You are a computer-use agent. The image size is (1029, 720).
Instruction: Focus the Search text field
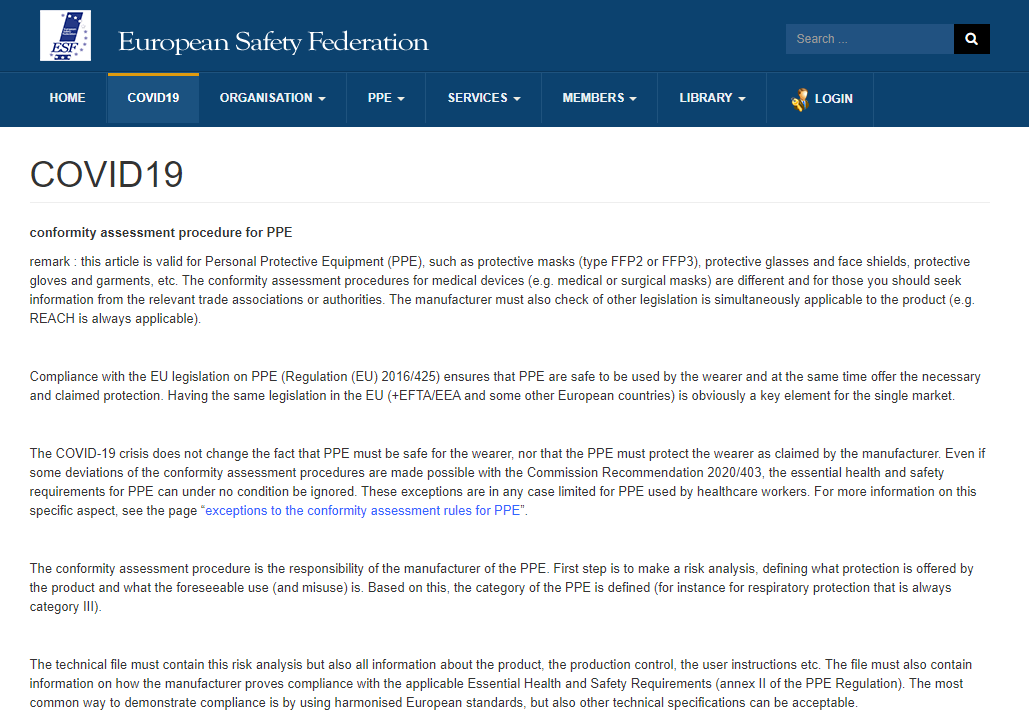(x=869, y=39)
